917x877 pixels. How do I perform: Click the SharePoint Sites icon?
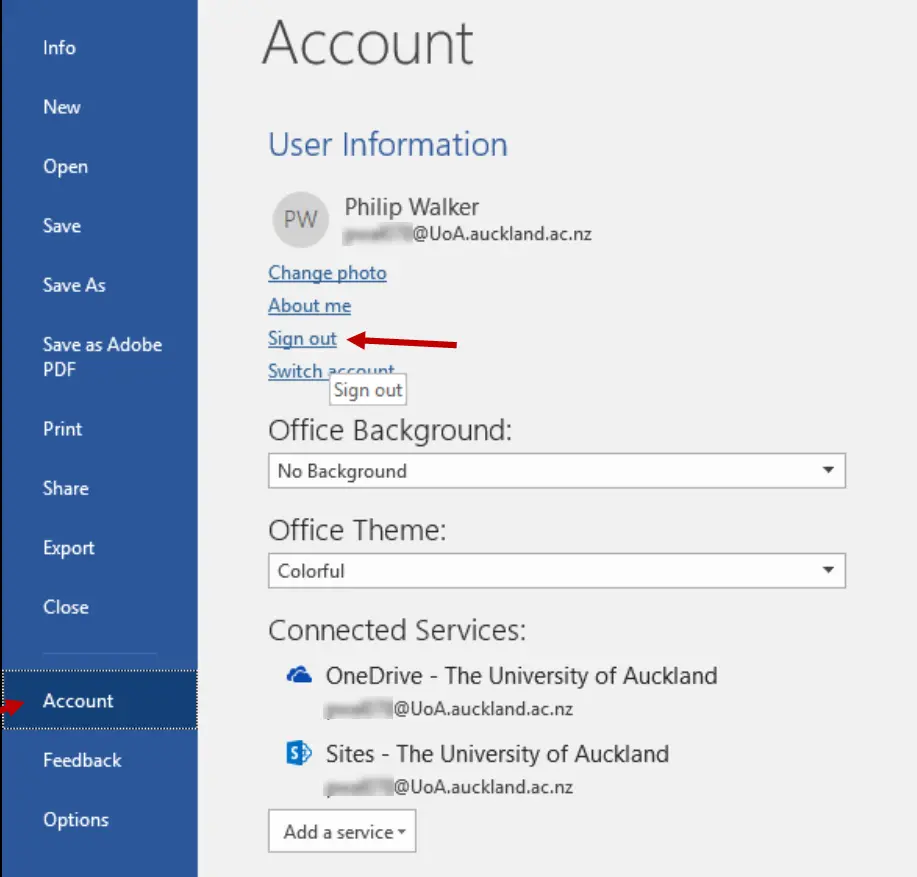click(x=299, y=754)
